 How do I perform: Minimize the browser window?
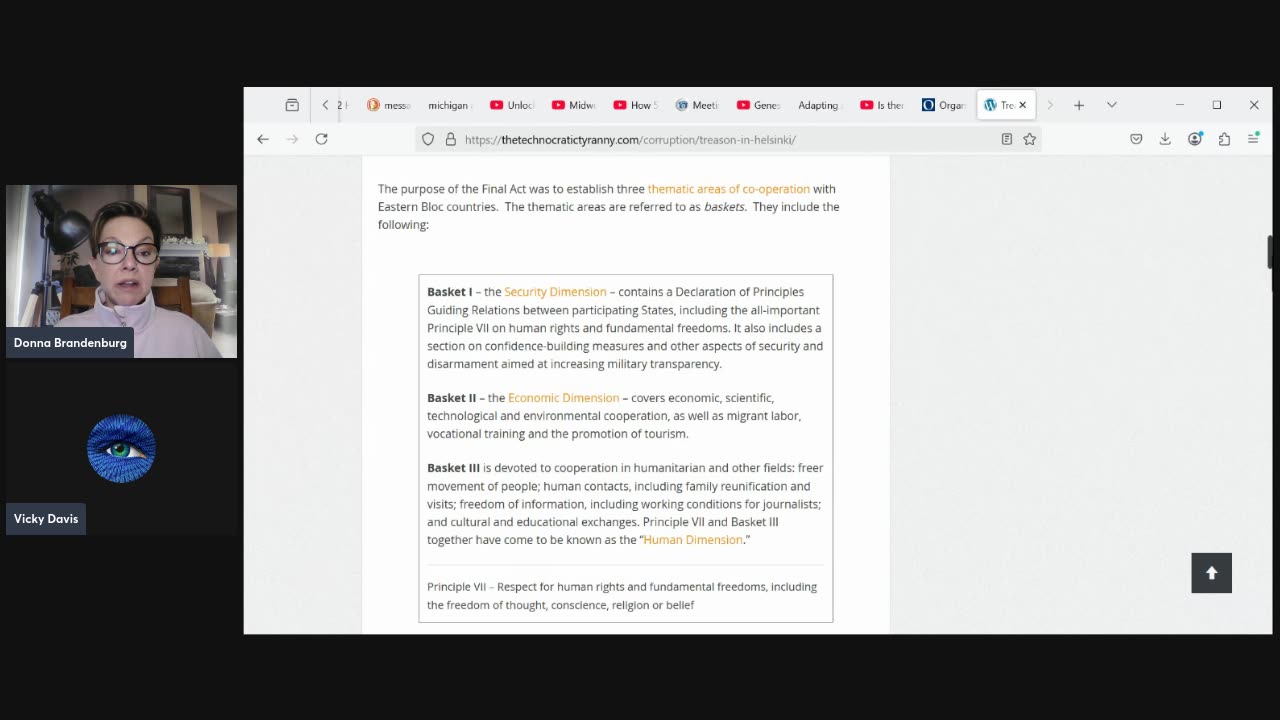1180,105
